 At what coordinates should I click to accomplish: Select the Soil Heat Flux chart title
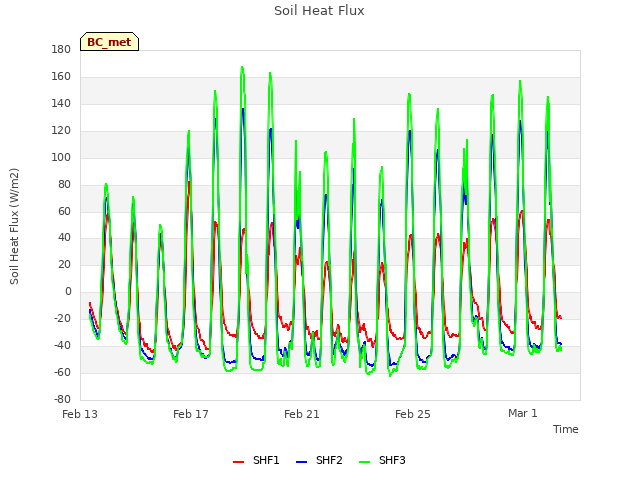319,11
